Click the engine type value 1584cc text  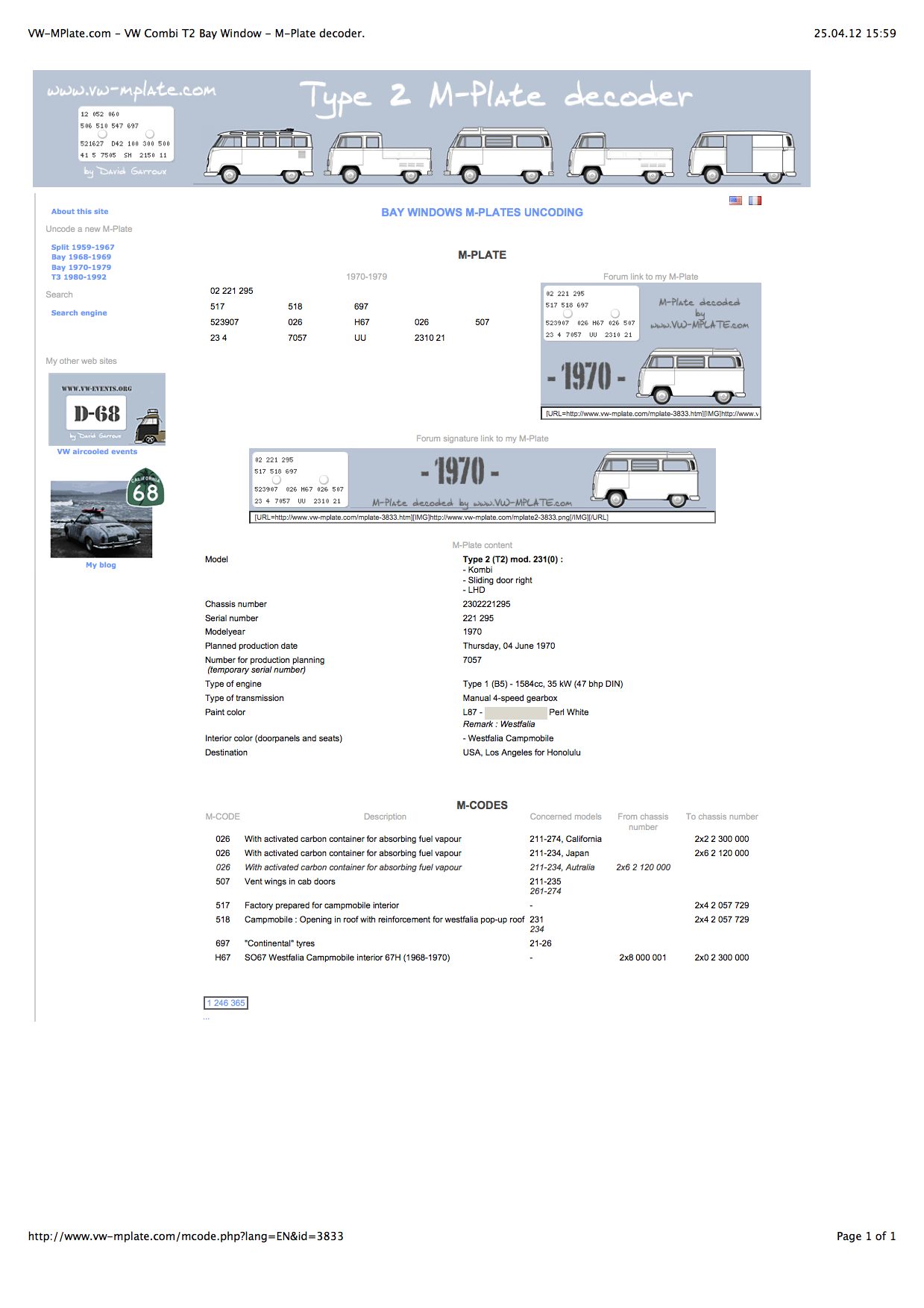point(543,685)
